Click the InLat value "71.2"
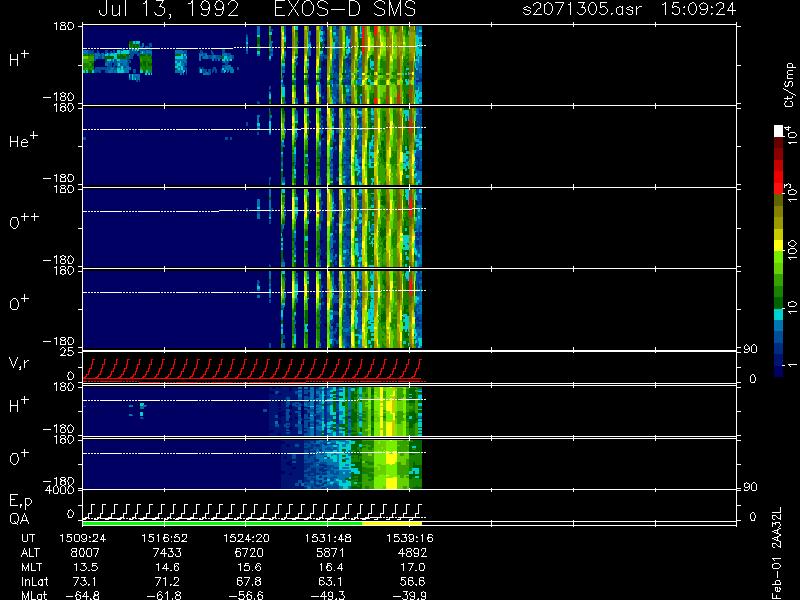This screenshot has height=600, width=800. coord(166,582)
